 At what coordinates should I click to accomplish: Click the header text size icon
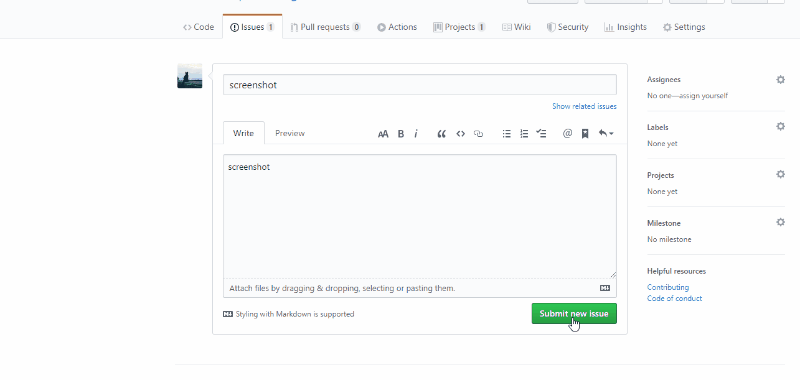tap(383, 134)
